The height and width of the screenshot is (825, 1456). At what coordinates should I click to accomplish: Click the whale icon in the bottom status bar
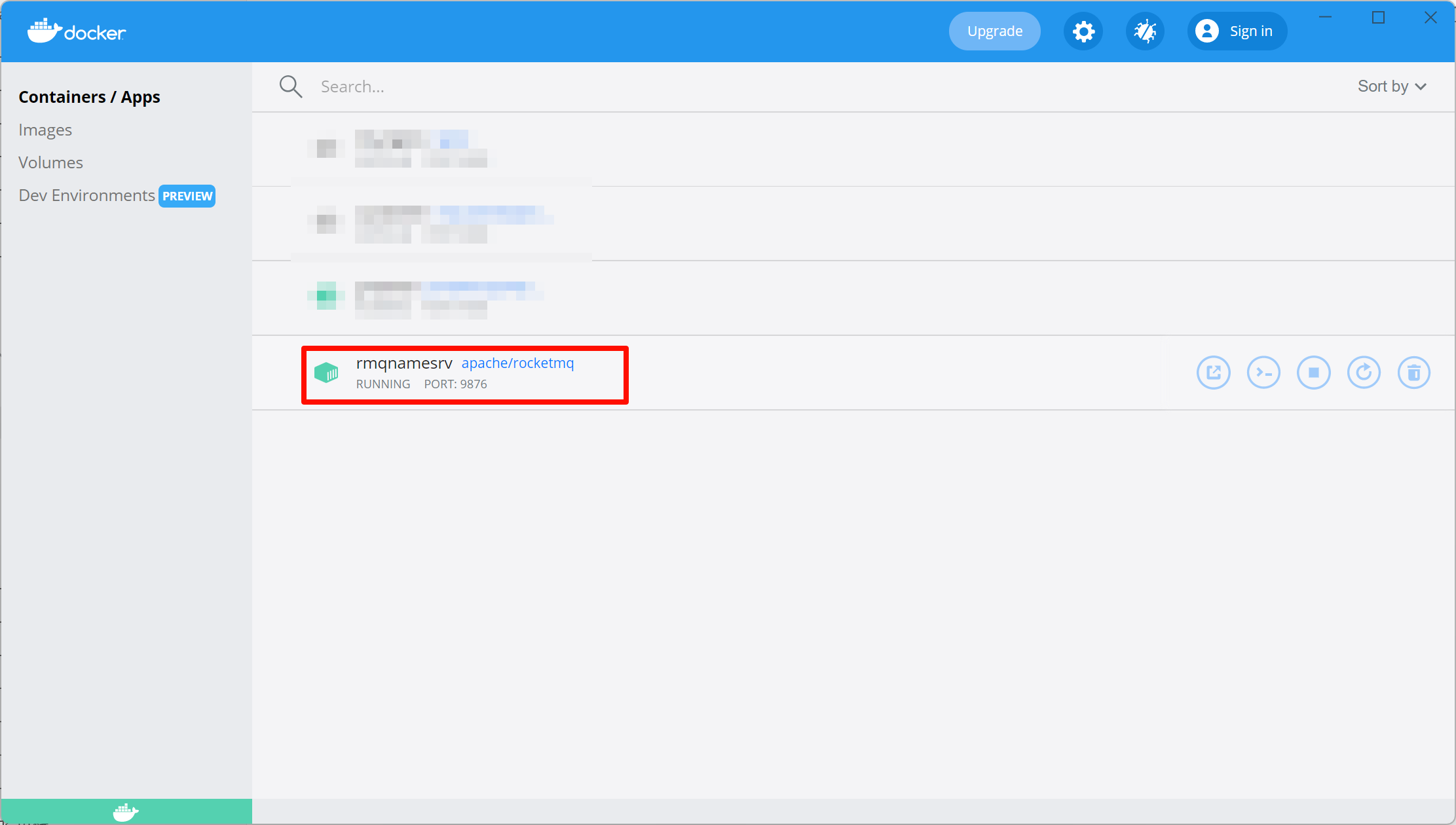tap(126, 811)
